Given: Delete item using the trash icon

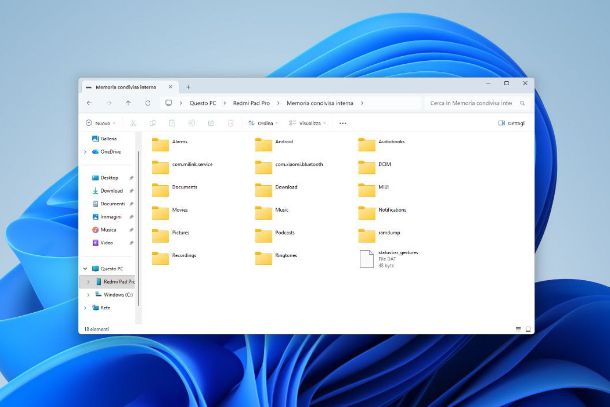Looking at the screenshot, I should click(230, 123).
